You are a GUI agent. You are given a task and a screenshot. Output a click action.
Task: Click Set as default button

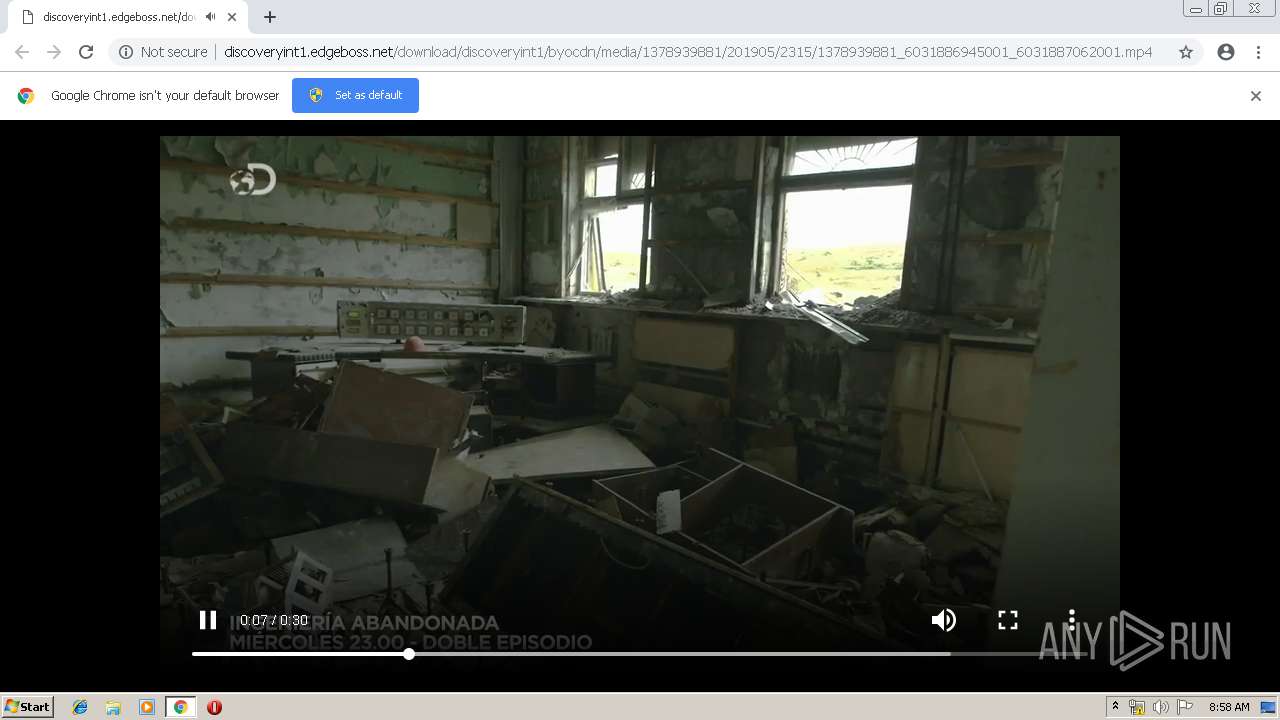pos(355,95)
